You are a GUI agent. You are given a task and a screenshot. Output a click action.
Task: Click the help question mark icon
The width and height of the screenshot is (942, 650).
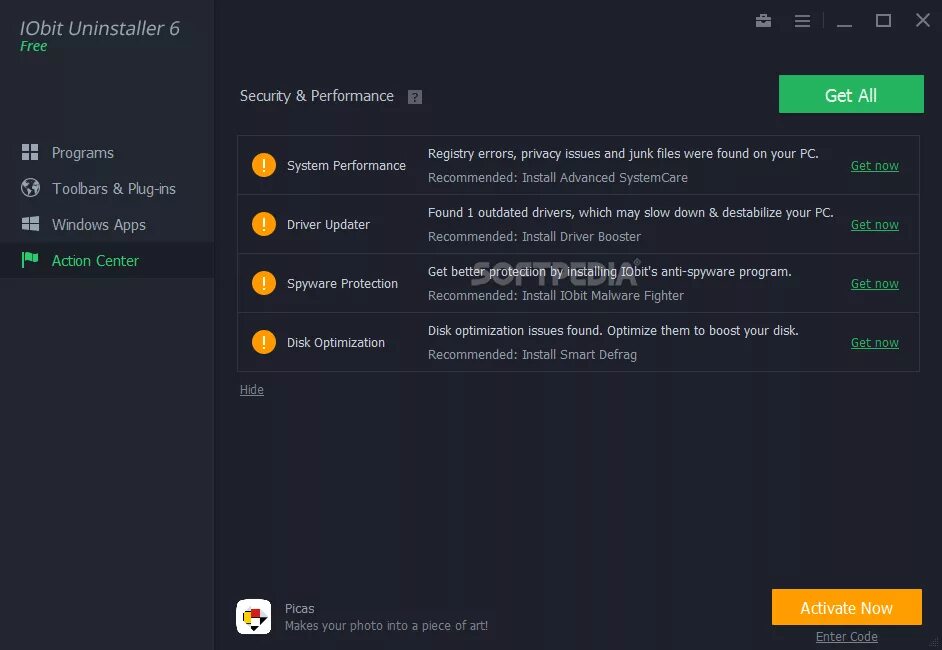[415, 97]
